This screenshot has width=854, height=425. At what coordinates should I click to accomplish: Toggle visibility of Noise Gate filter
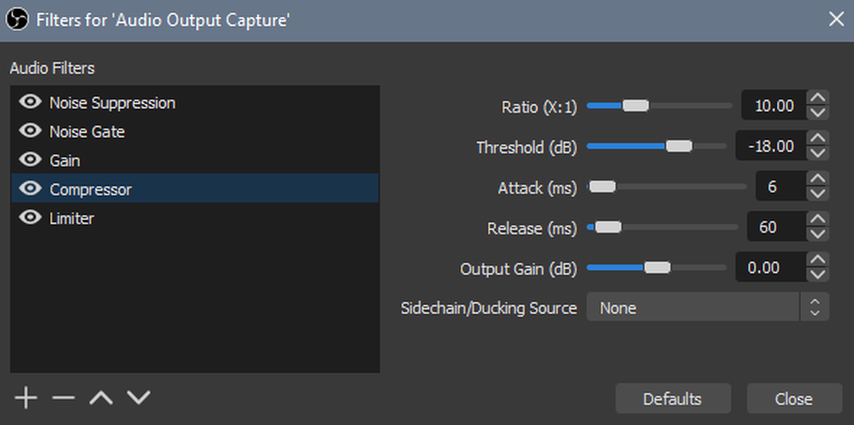point(30,131)
